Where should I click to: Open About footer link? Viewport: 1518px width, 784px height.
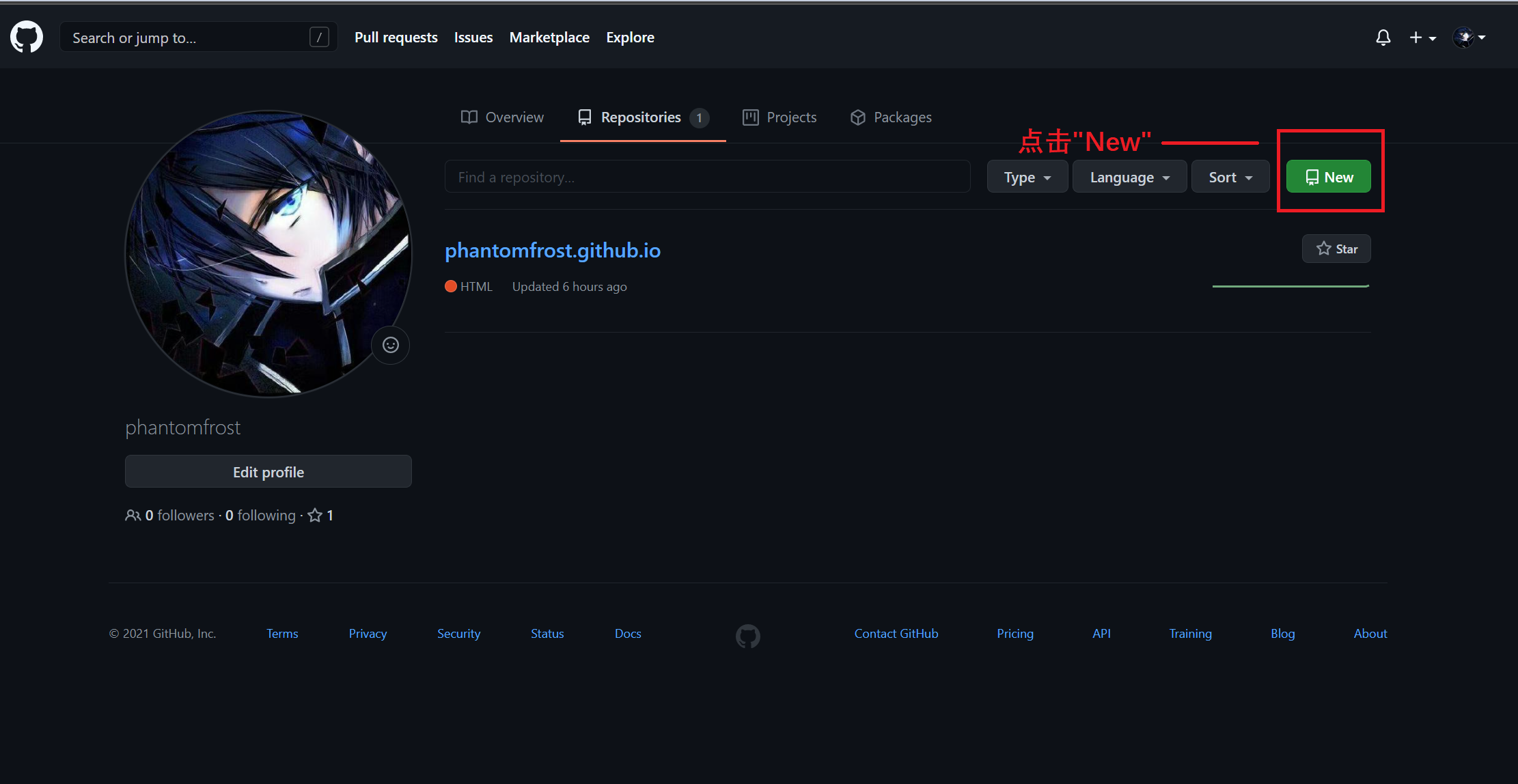coord(1370,634)
